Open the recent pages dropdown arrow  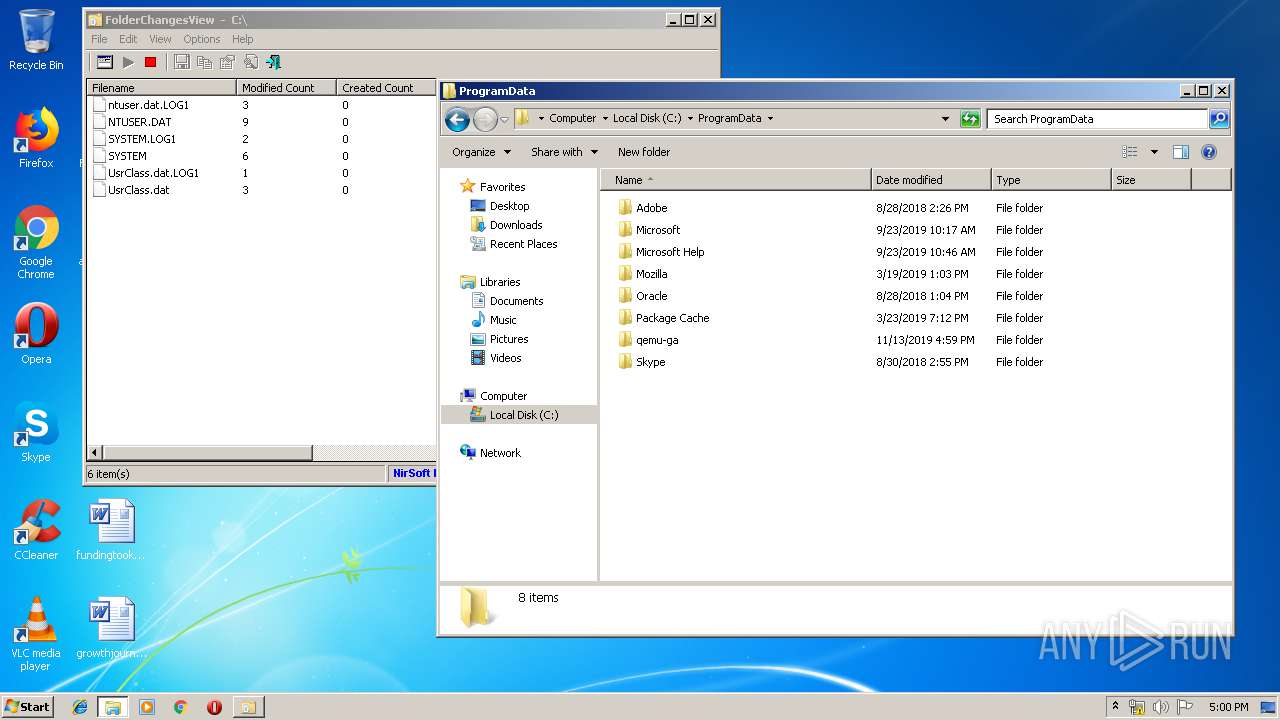[x=504, y=119]
